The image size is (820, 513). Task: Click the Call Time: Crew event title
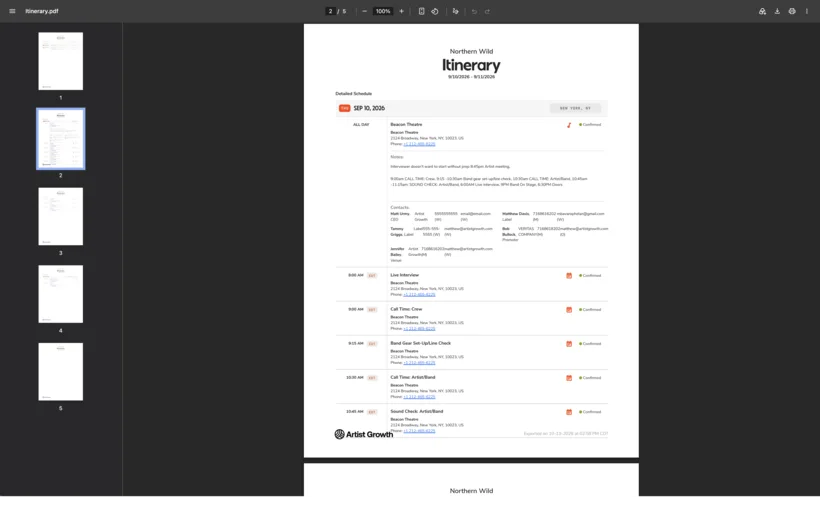[x=406, y=309]
